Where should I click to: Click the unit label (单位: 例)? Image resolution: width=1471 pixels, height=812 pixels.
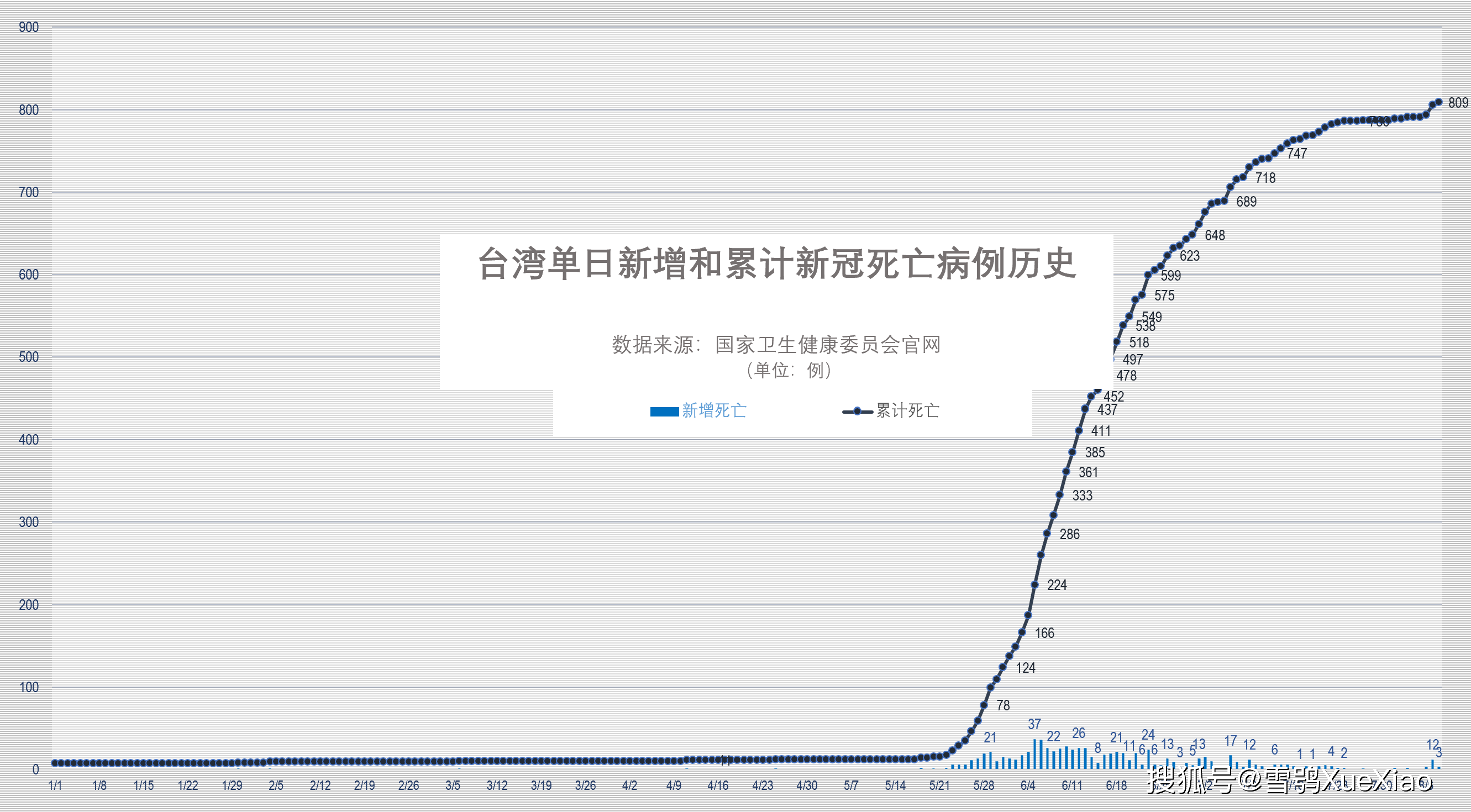[789, 370]
